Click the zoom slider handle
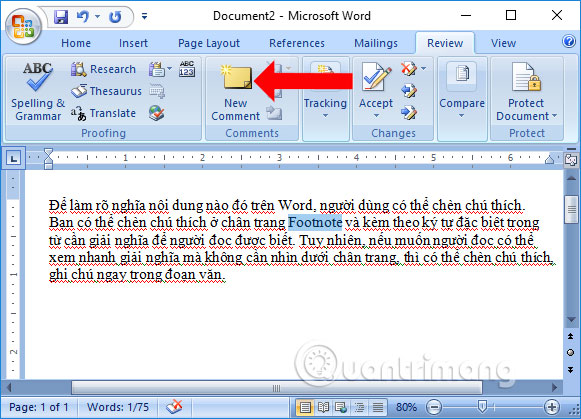 click(x=482, y=407)
